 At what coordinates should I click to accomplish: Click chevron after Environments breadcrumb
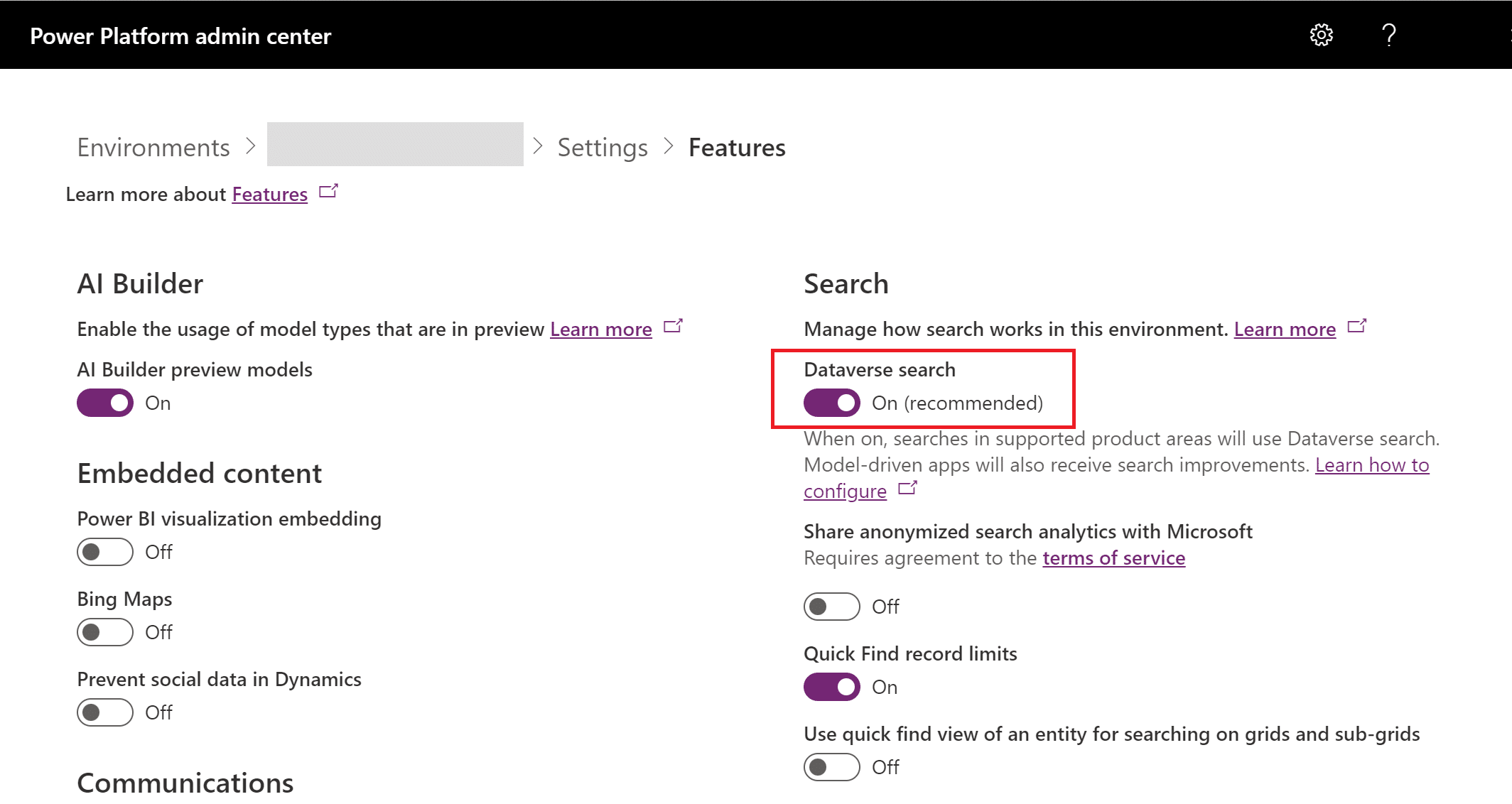(250, 146)
